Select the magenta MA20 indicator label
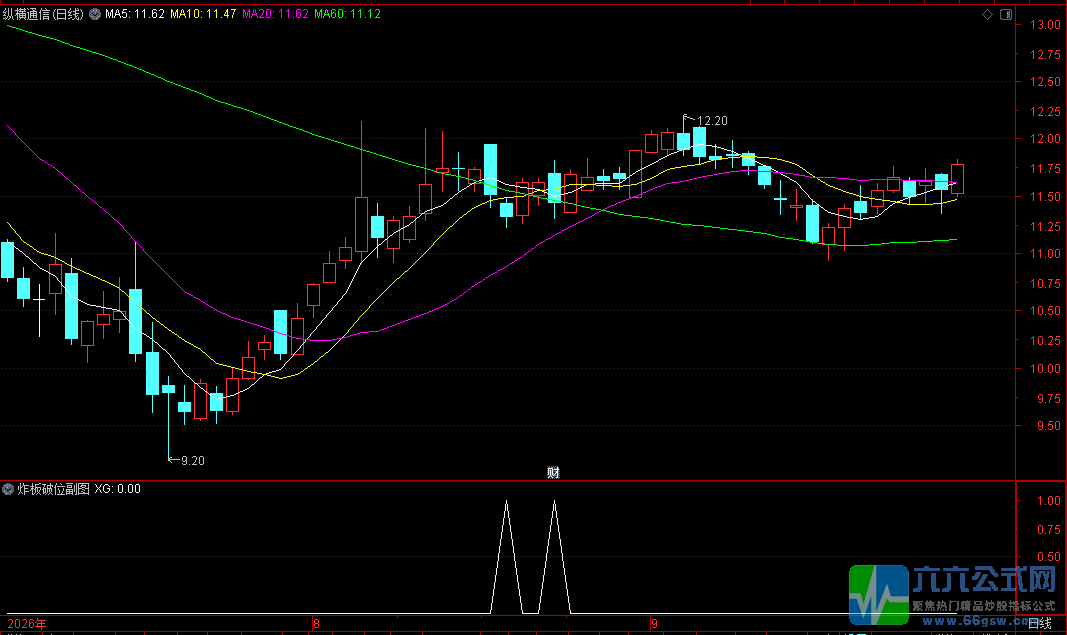The image size is (1067, 635). (x=276, y=14)
